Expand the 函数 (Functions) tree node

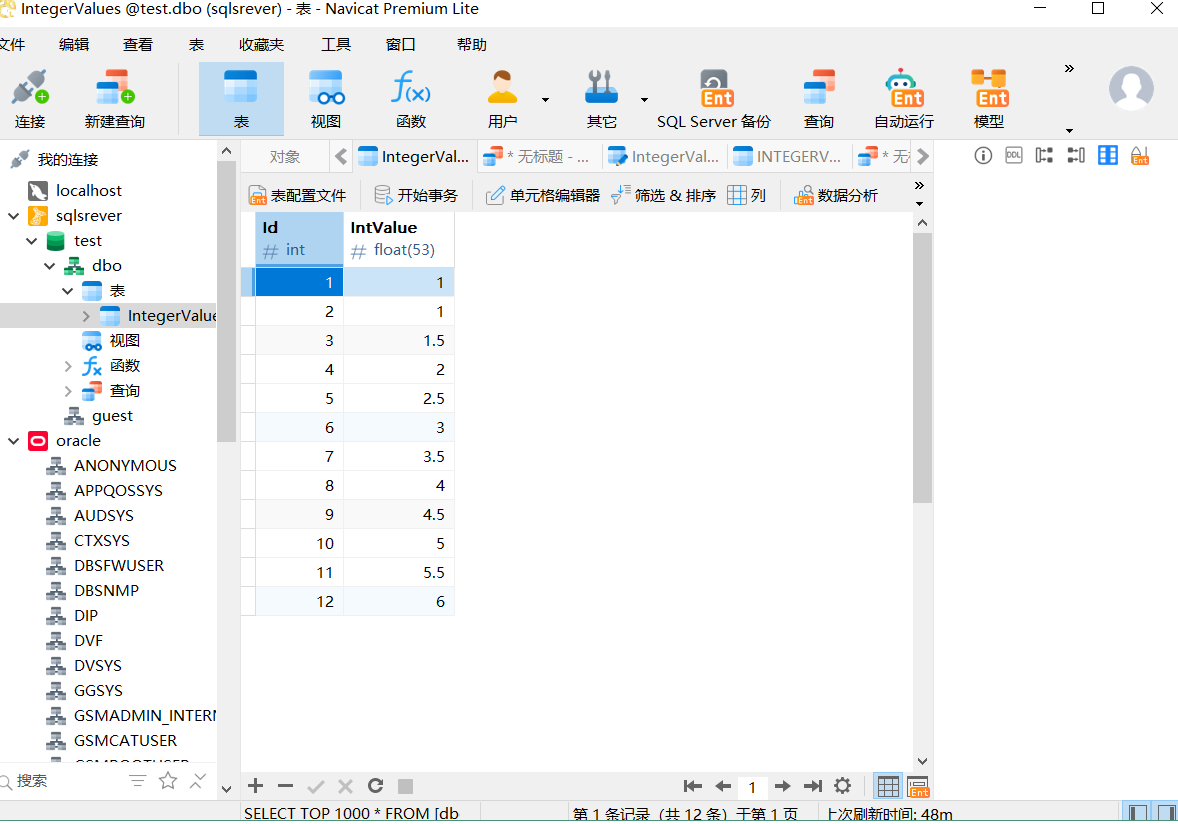[x=68, y=366]
